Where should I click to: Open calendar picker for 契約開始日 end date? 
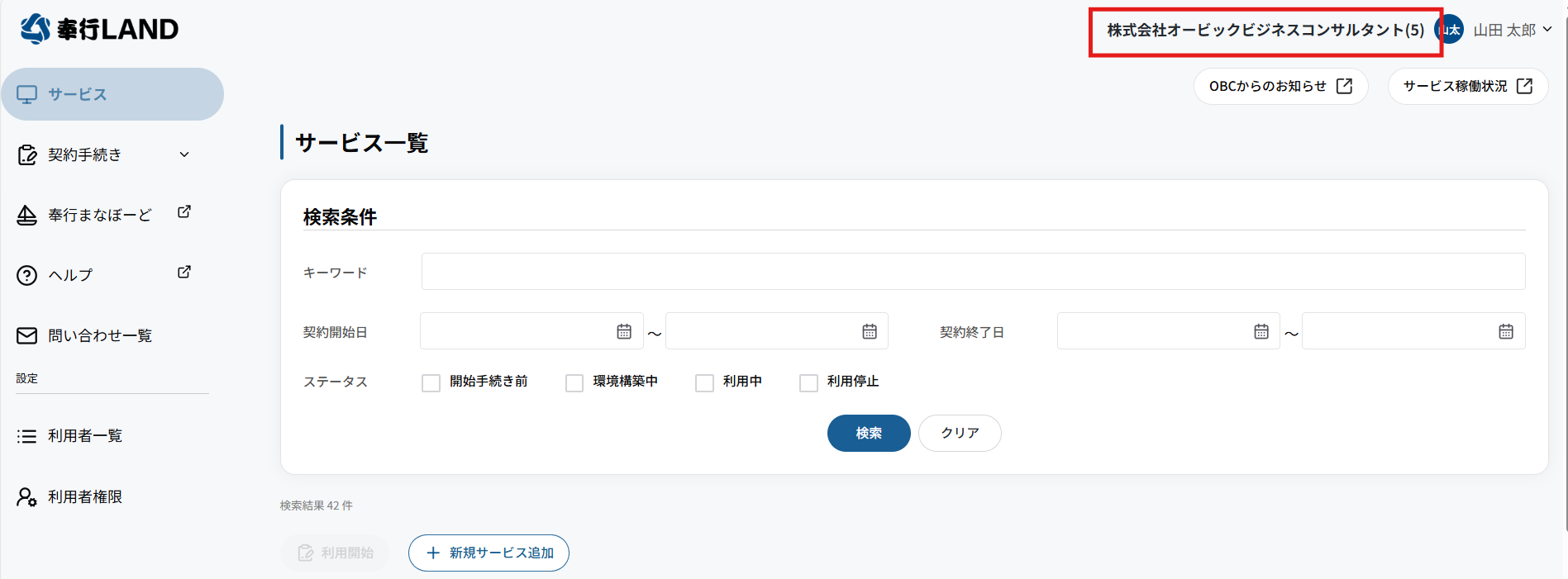point(870,331)
